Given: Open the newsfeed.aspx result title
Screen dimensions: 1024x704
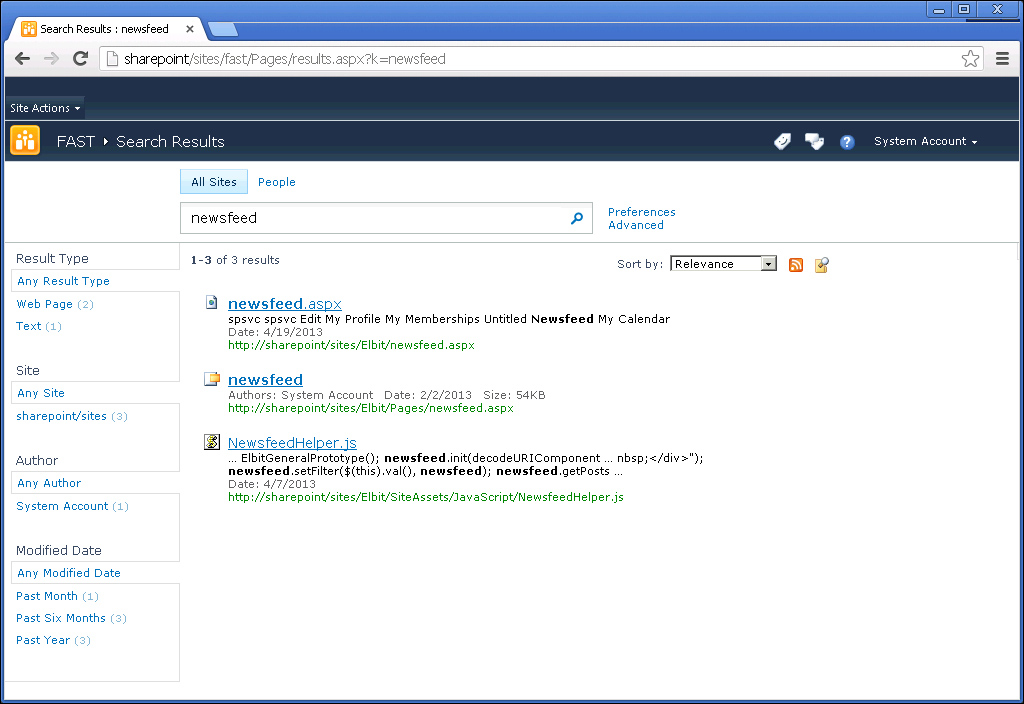Looking at the screenshot, I should click(285, 304).
